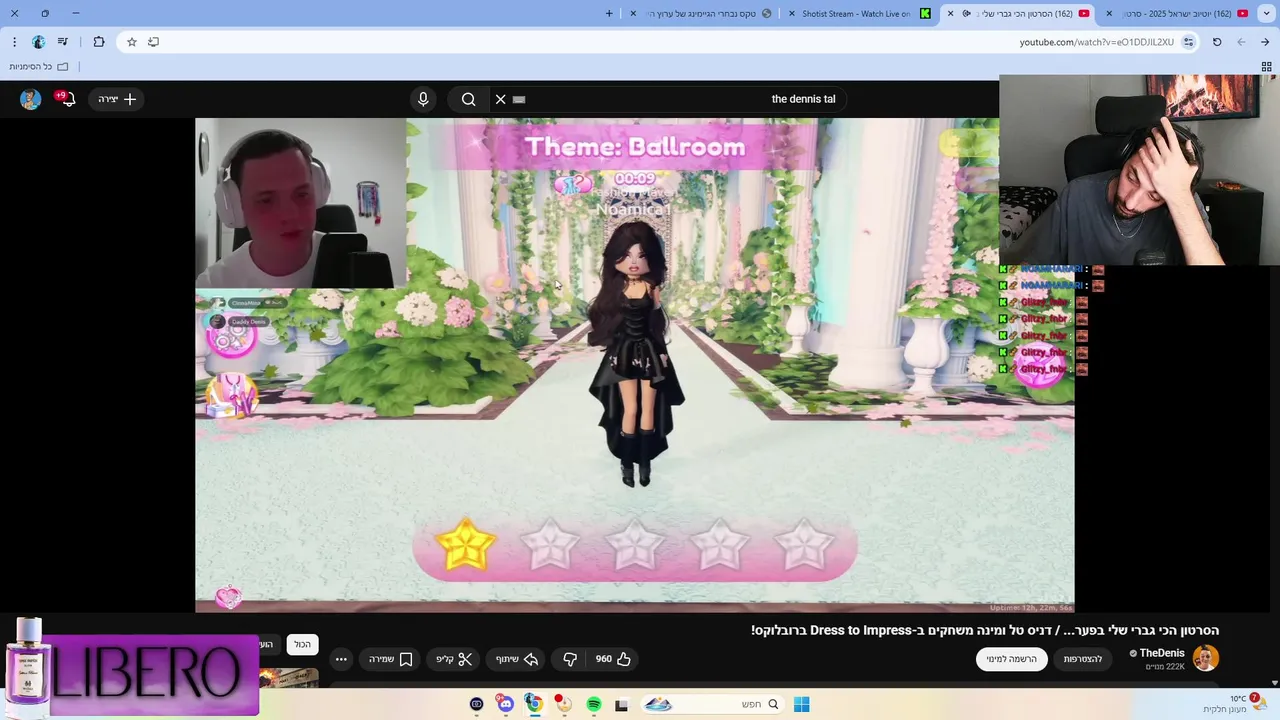This screenshot has height=720, width=1280.
Task: Open the site information icon in address bar
Action: [1188, 42]
